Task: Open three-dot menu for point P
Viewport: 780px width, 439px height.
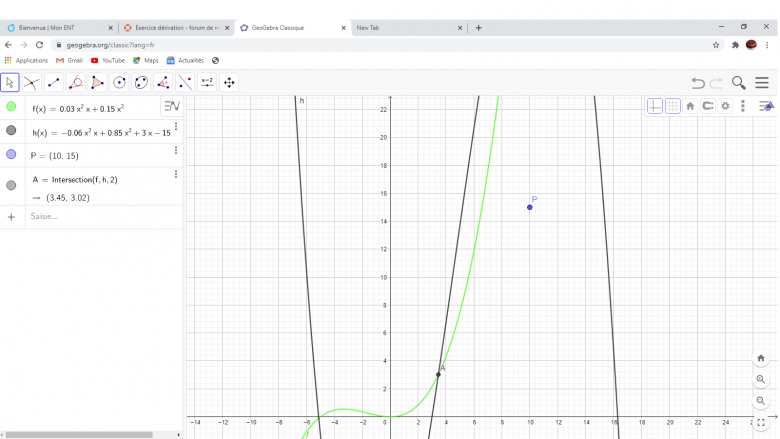Action: 176,151
